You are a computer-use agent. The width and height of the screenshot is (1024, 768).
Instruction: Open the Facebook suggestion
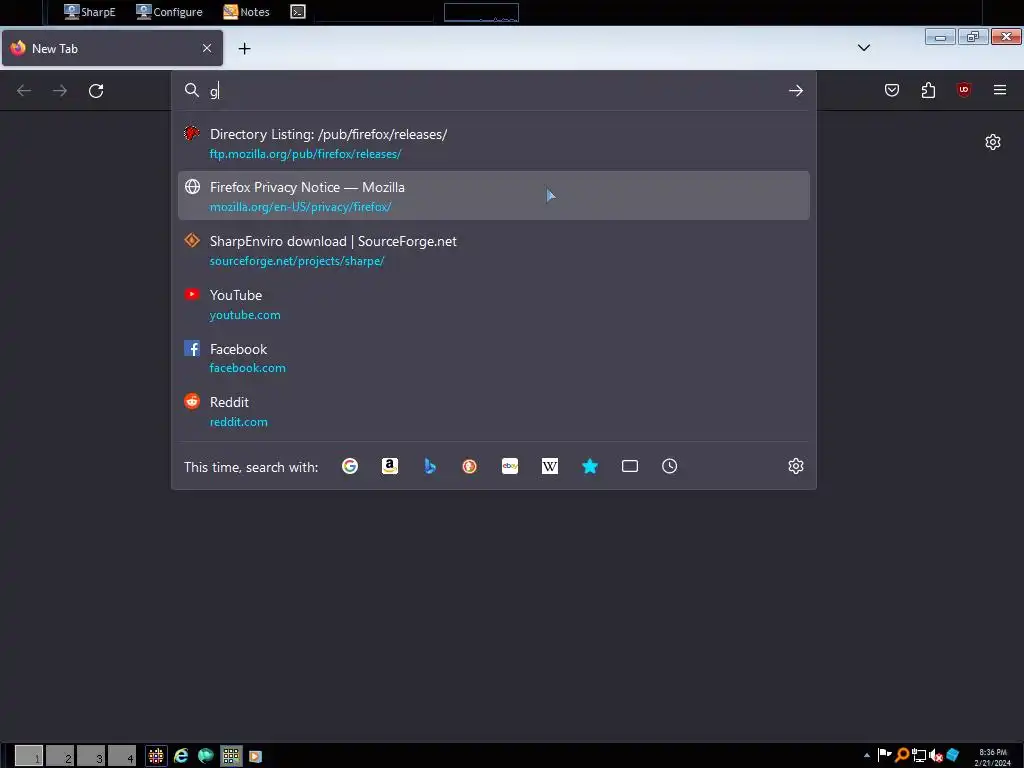494,357
